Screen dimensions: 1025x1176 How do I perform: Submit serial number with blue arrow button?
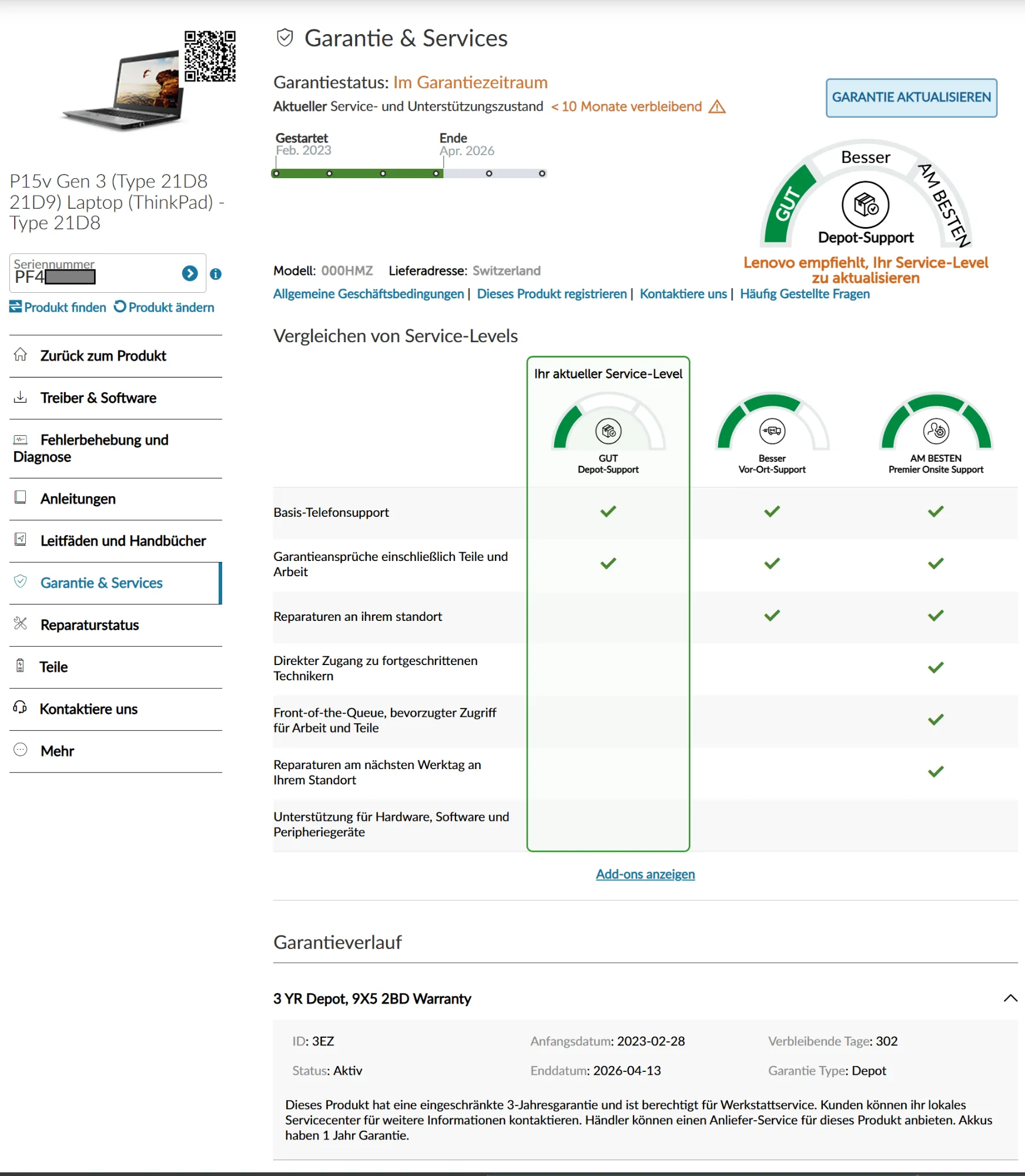pos(190,273)
